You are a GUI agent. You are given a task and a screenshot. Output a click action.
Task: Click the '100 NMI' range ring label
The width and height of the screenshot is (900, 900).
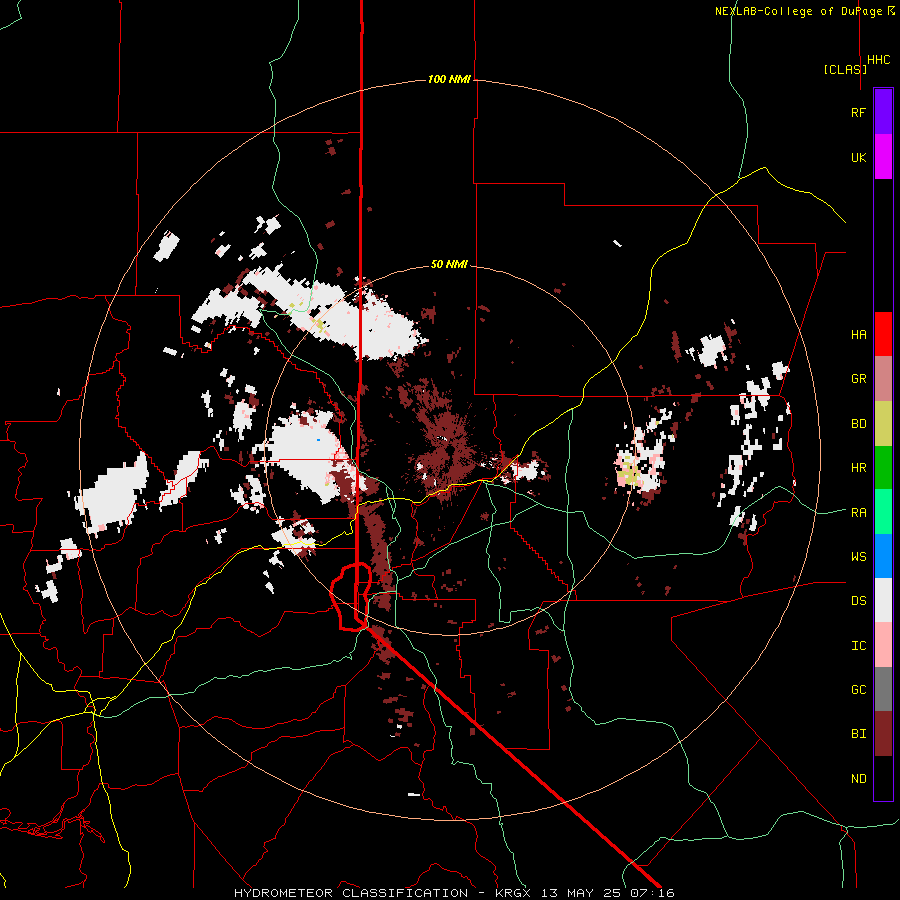449,79
